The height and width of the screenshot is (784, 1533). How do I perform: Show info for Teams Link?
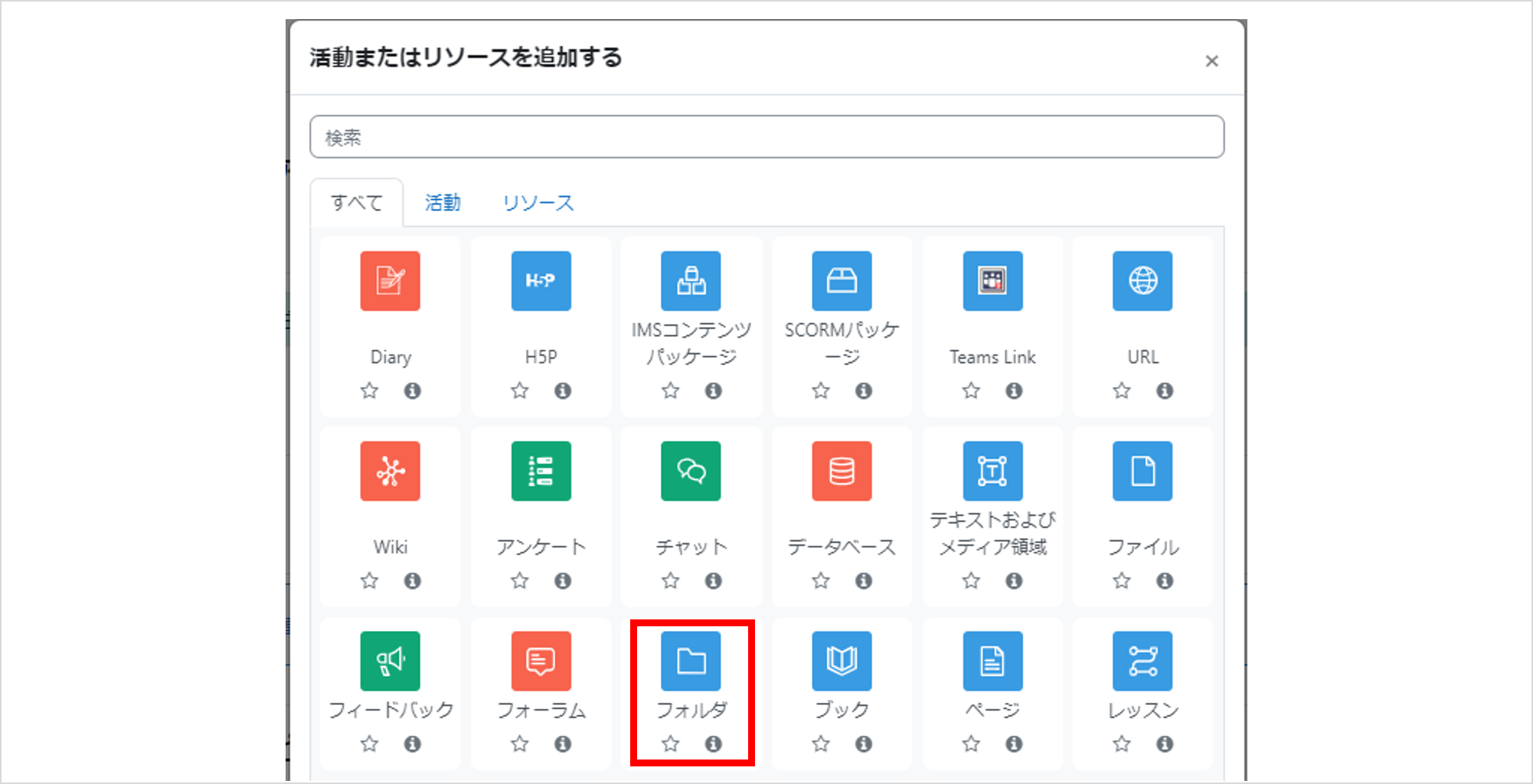(1015, 390)
